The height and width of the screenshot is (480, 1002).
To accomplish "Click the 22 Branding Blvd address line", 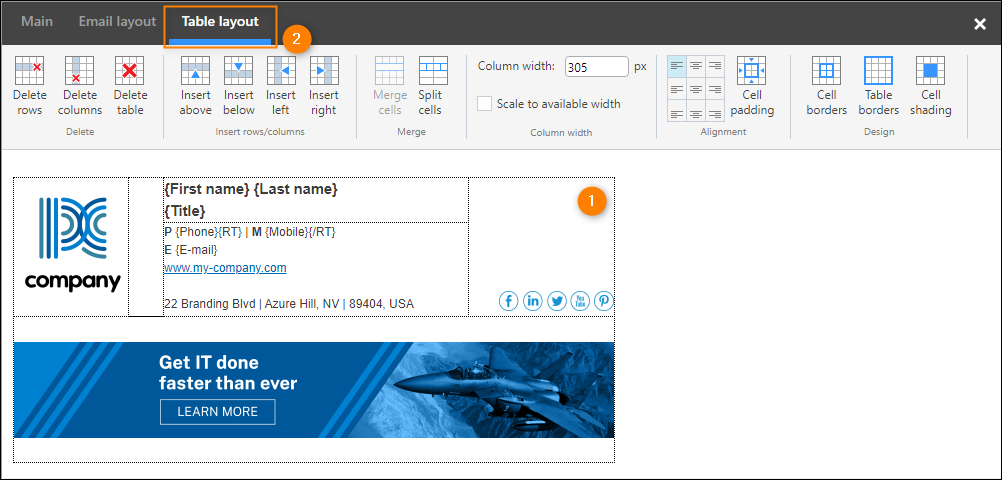I will point(289,304).
